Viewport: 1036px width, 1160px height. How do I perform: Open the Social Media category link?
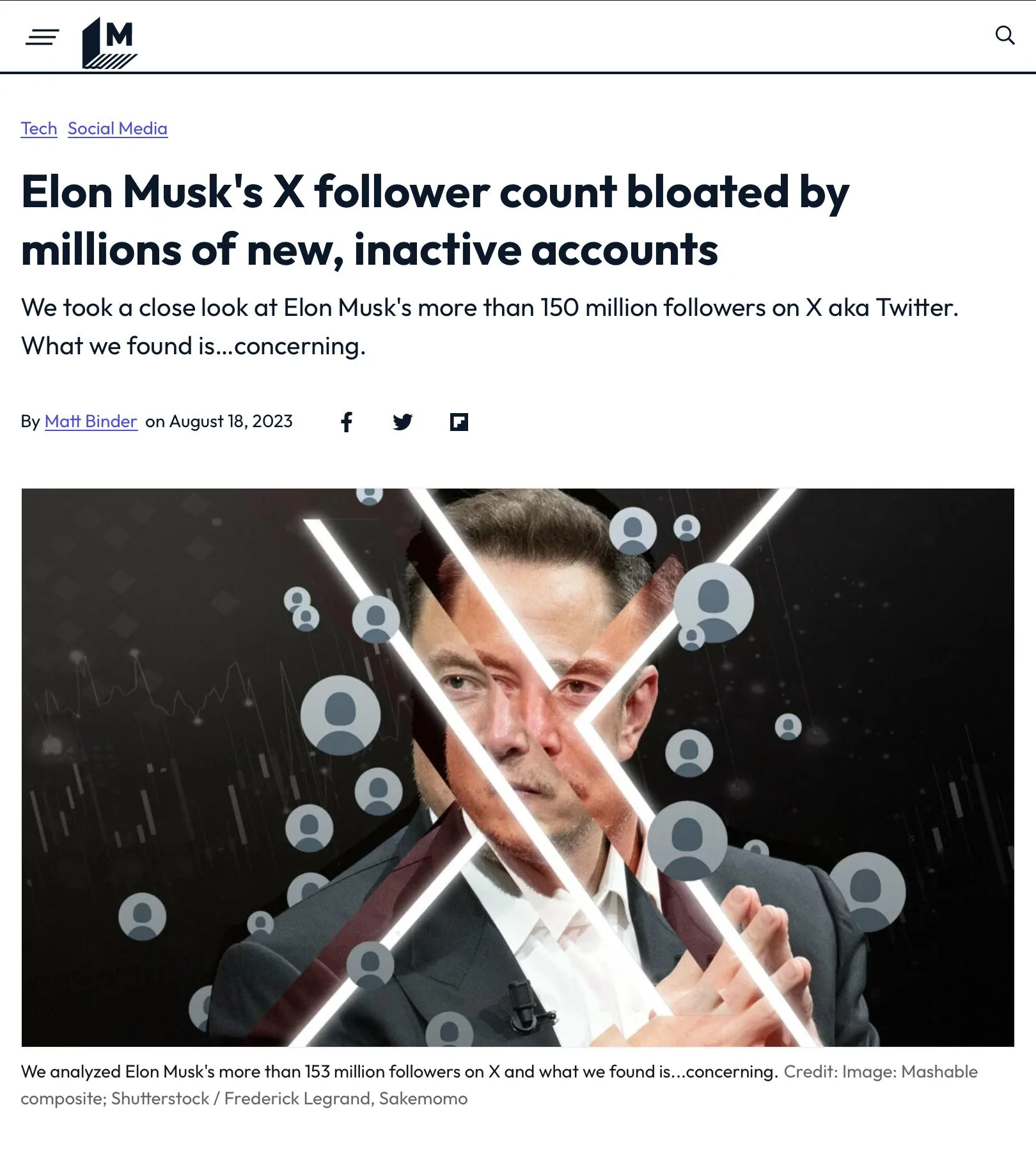point(118,129)
